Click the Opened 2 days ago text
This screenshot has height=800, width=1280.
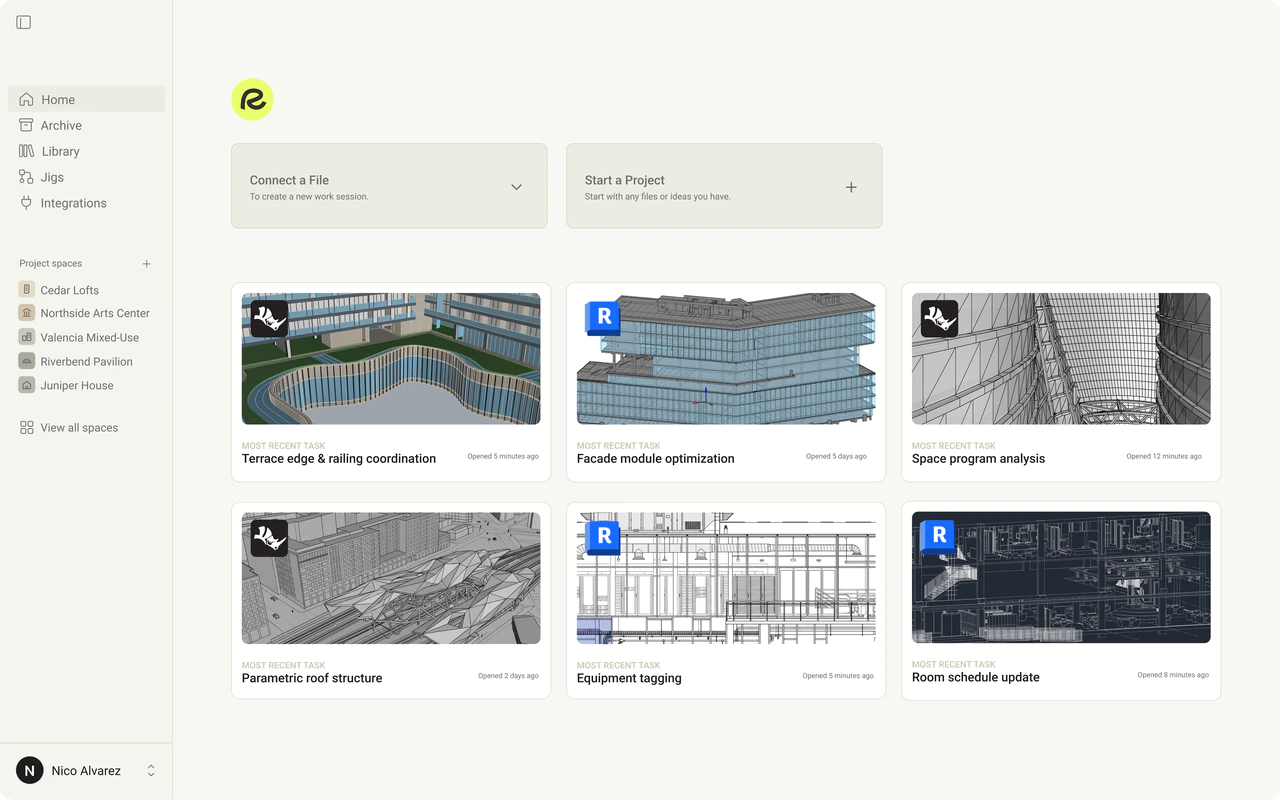508,676
